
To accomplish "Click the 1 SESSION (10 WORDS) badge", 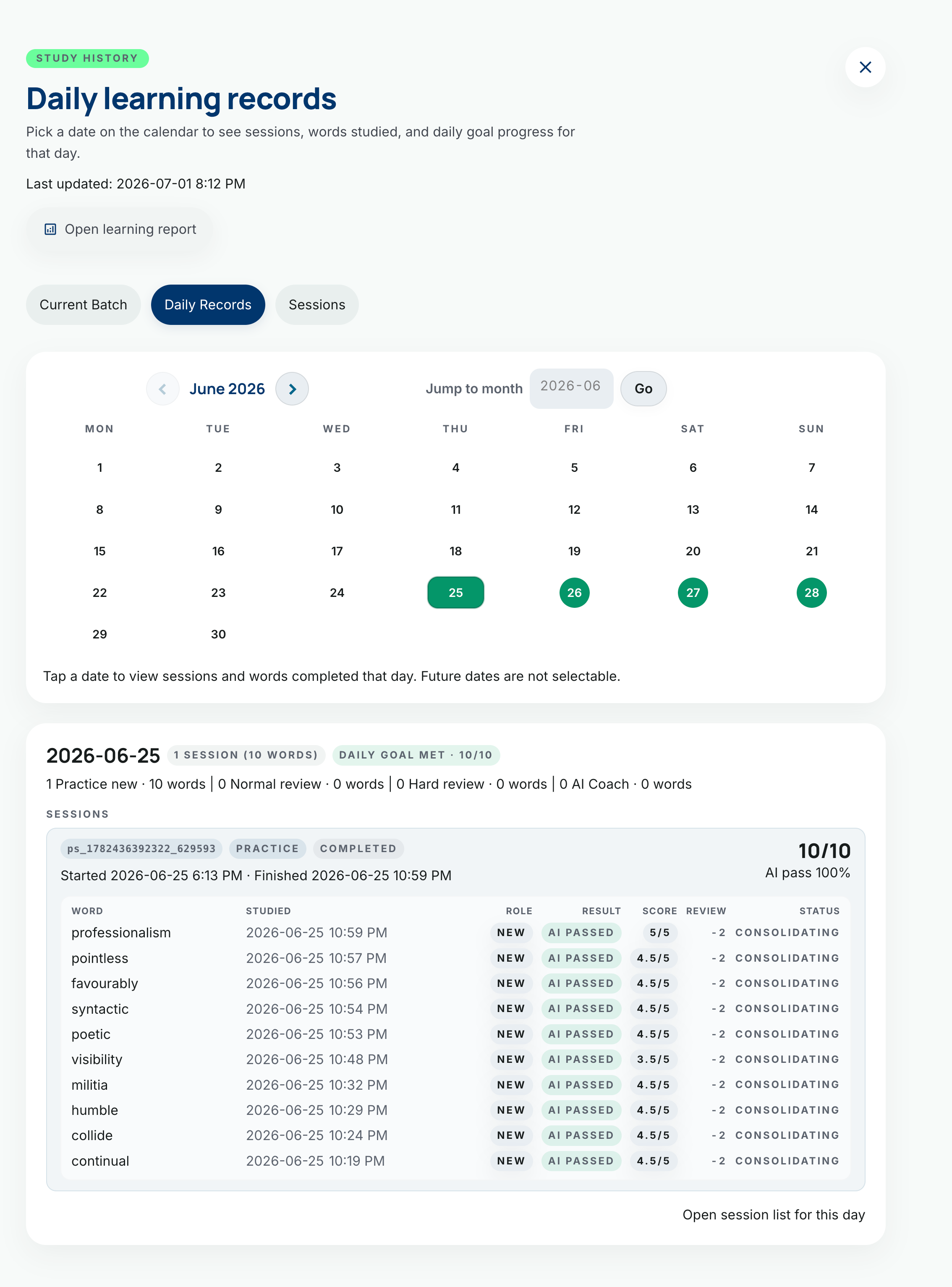I will pos(246,755).
